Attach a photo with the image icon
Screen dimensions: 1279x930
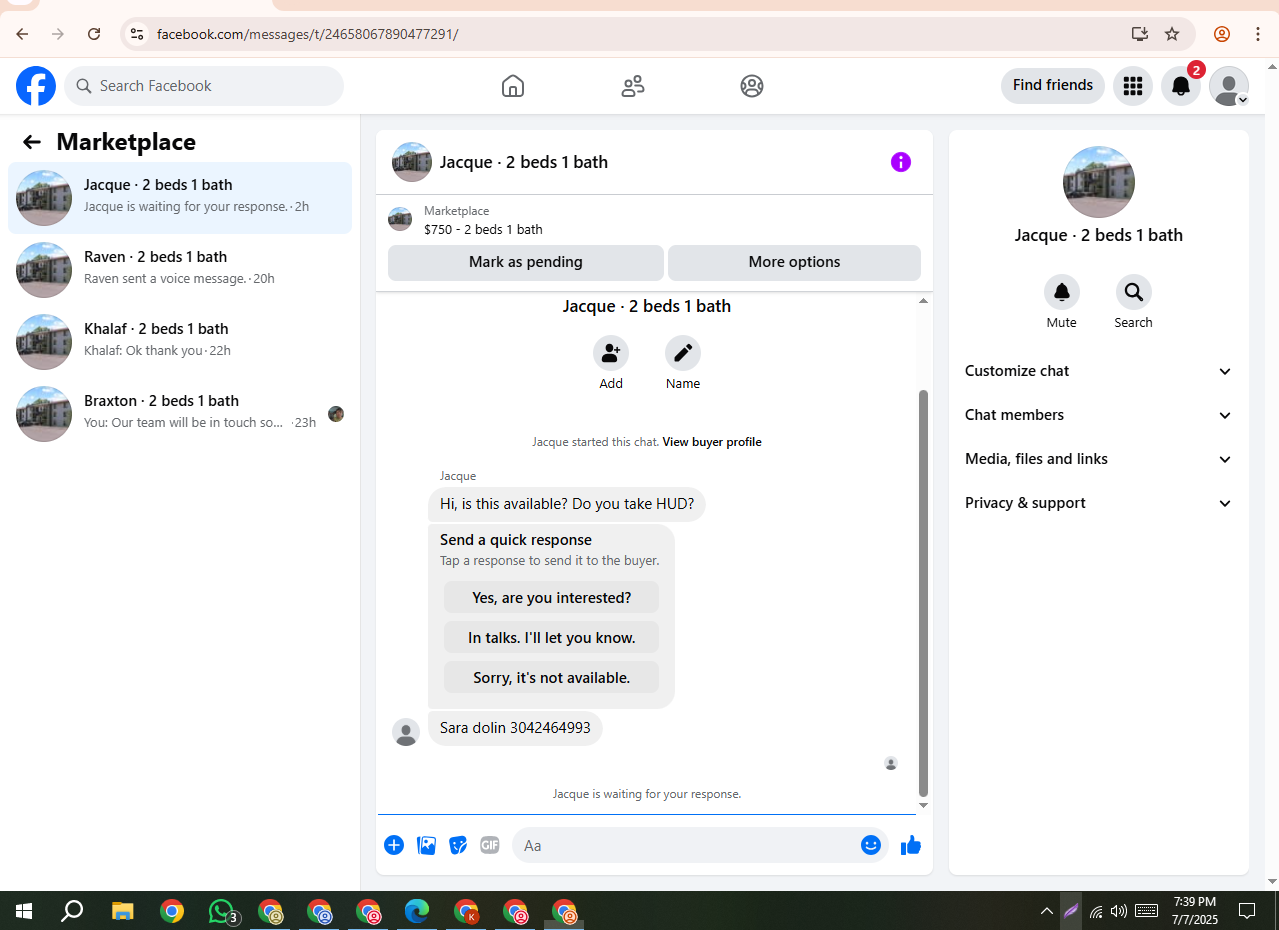point(426,845)
